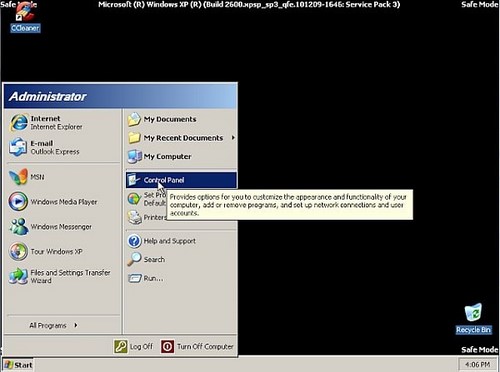Screen dimensions: 500x372
Task: Open the Search text entry
Action: (154, 259)
